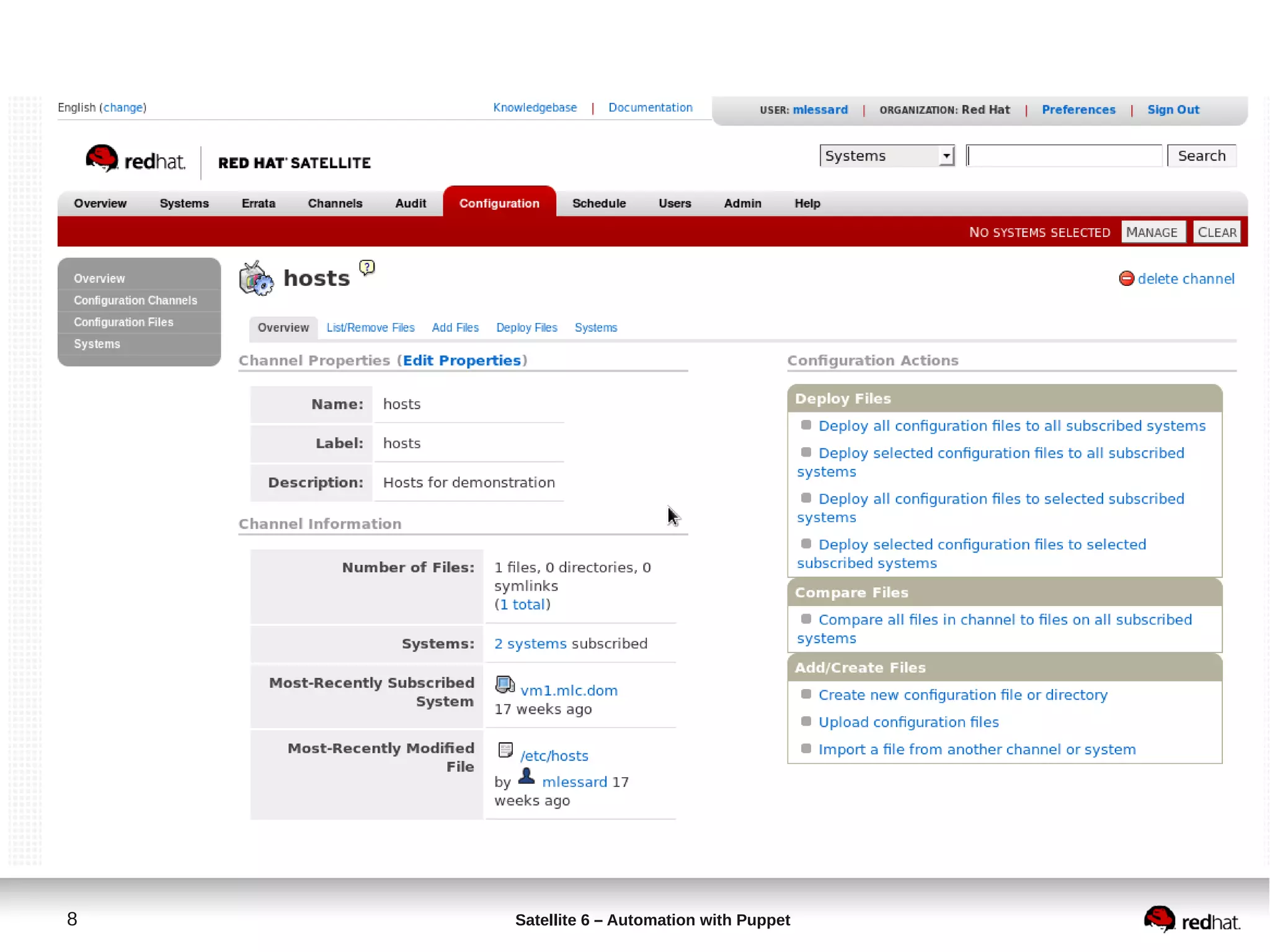Click the language change link
Screen dimensions: 1270x952
click(x=123, y=107)
